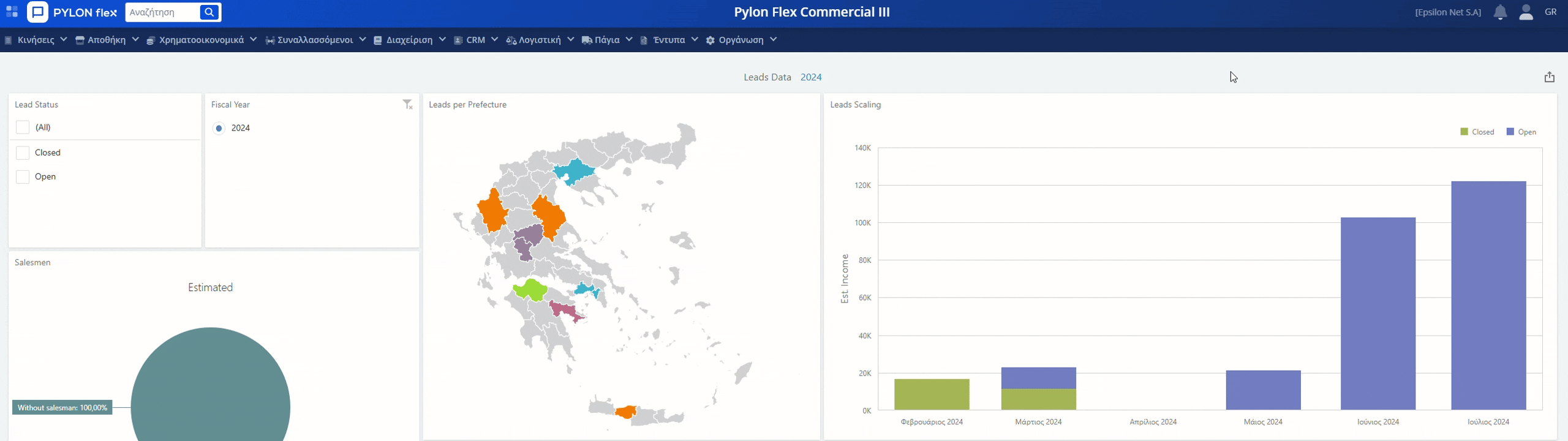Click the Leads Data dashboard title
Viewport: 1568px width, 441px height.
[x=767, y=77]
